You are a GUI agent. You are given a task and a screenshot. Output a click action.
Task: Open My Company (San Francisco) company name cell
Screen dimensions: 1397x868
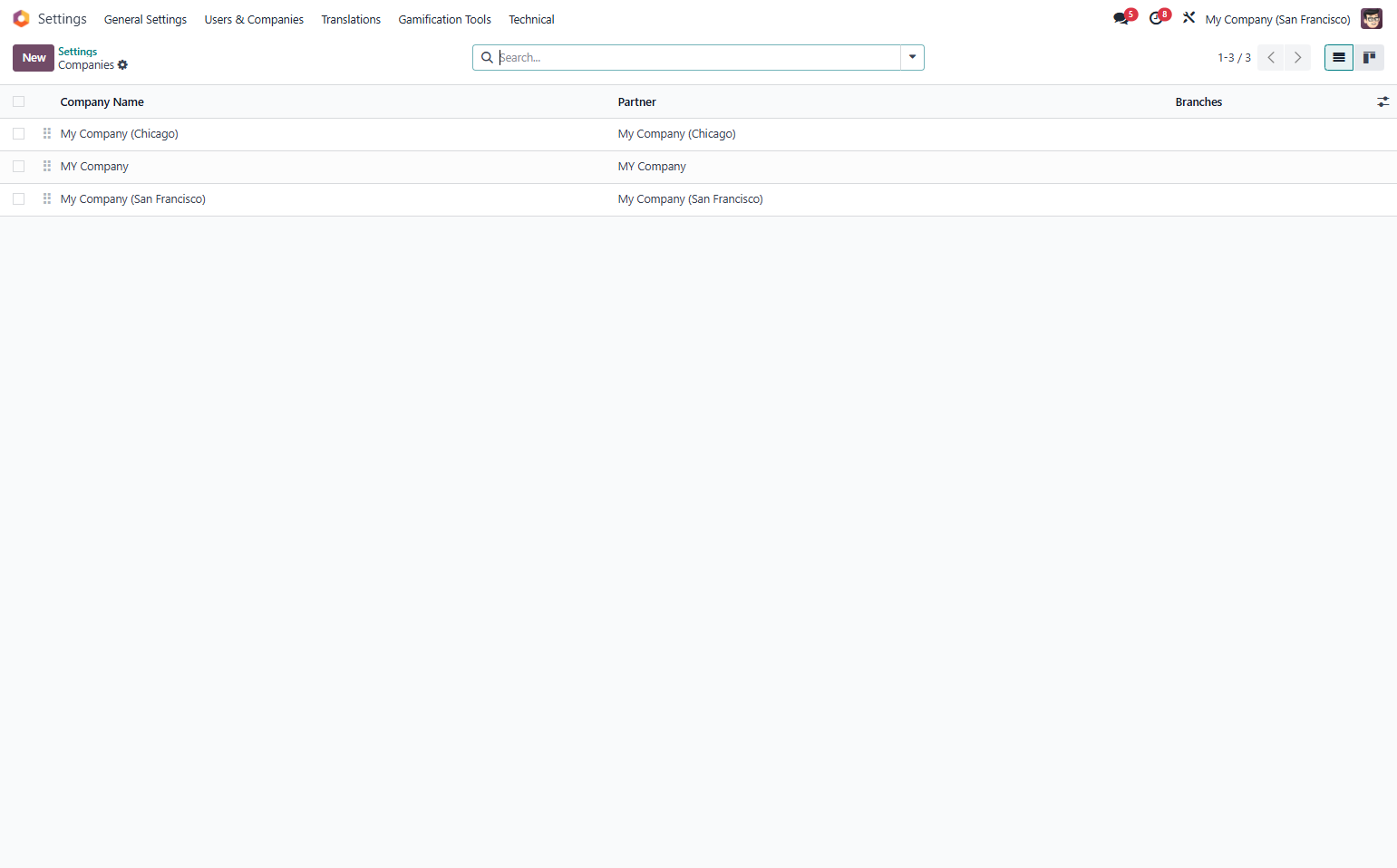133,199
